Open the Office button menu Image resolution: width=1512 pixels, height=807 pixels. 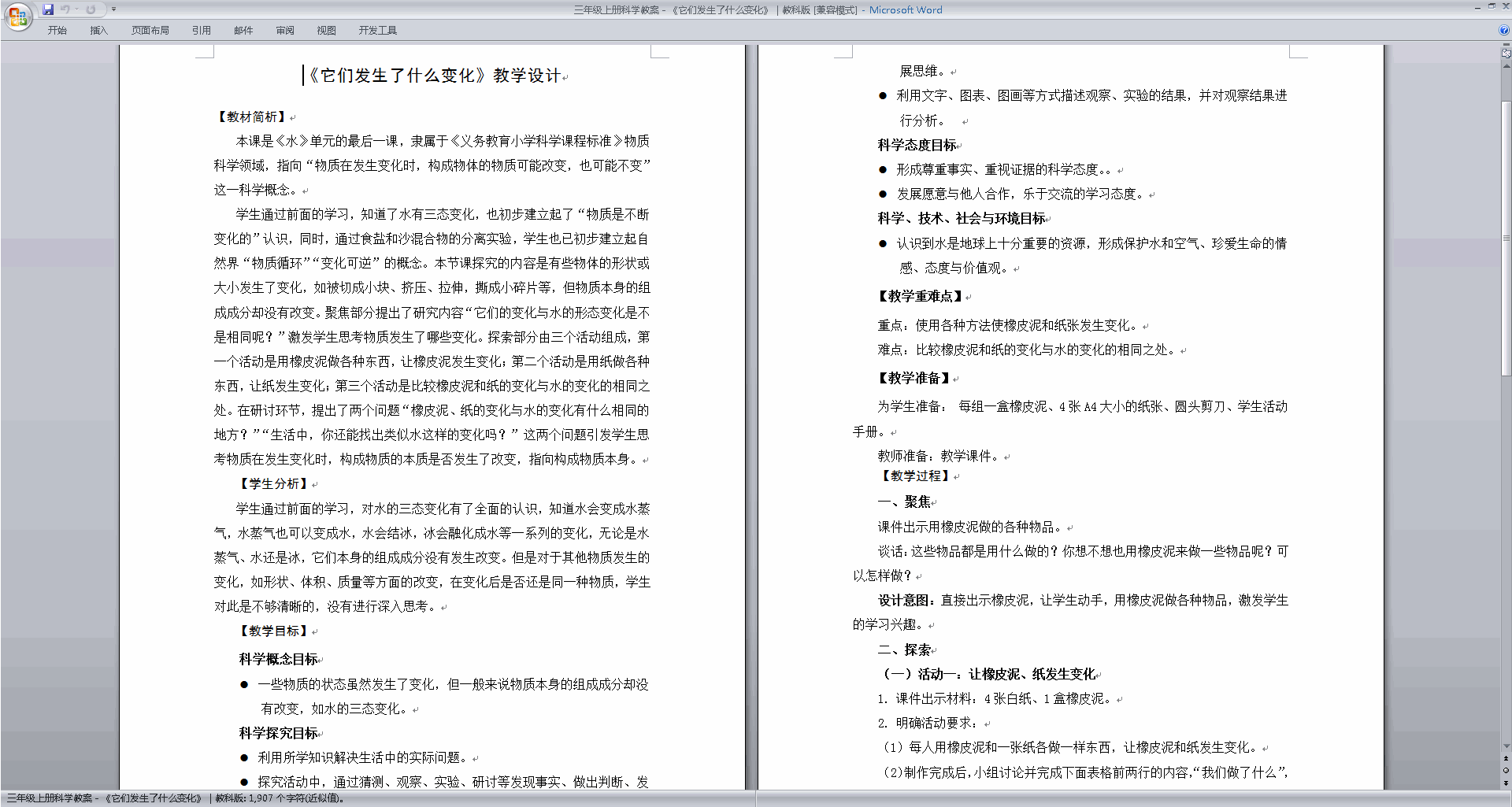[17, 17]
